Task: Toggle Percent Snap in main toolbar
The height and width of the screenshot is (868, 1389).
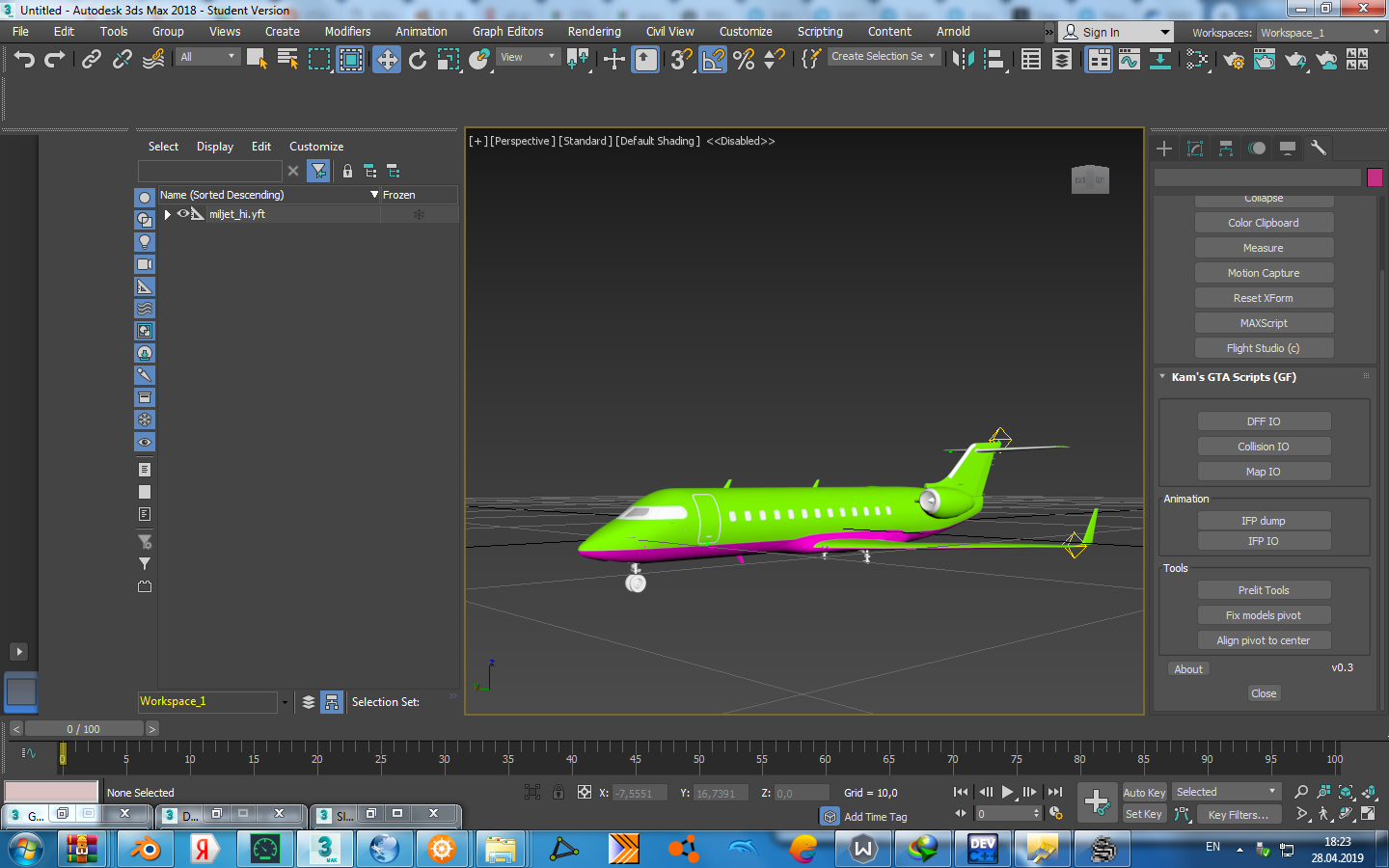Action: pos(744,60)
